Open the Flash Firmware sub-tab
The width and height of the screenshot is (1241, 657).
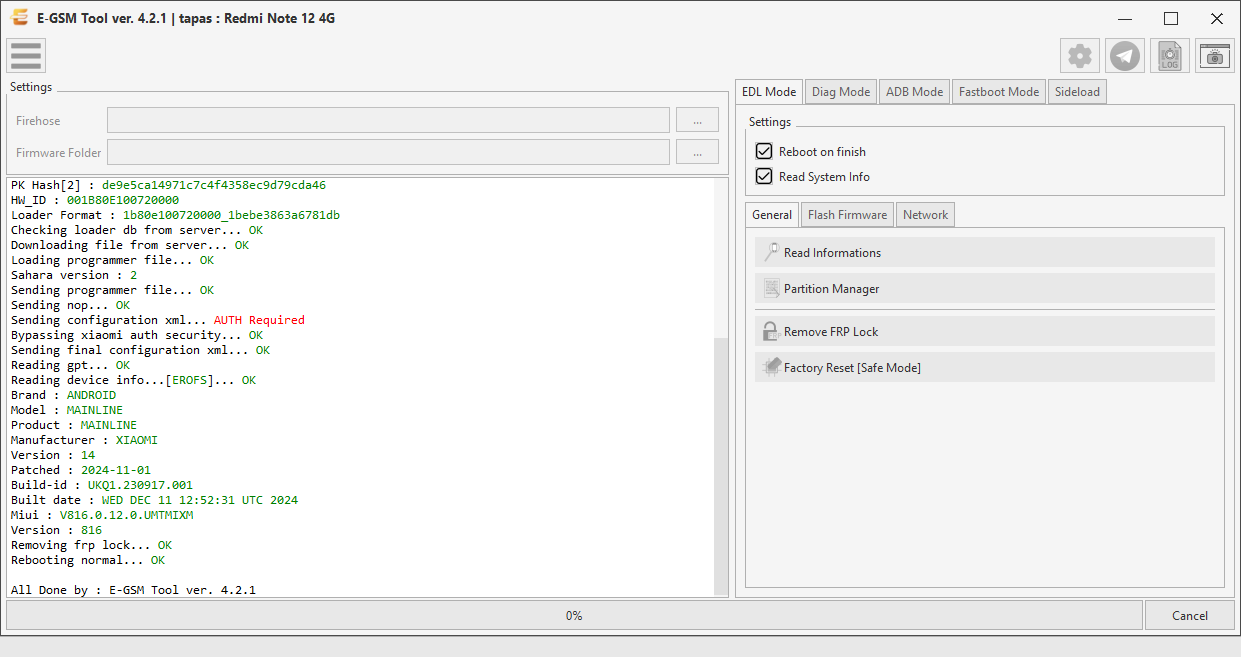(847, 215)
